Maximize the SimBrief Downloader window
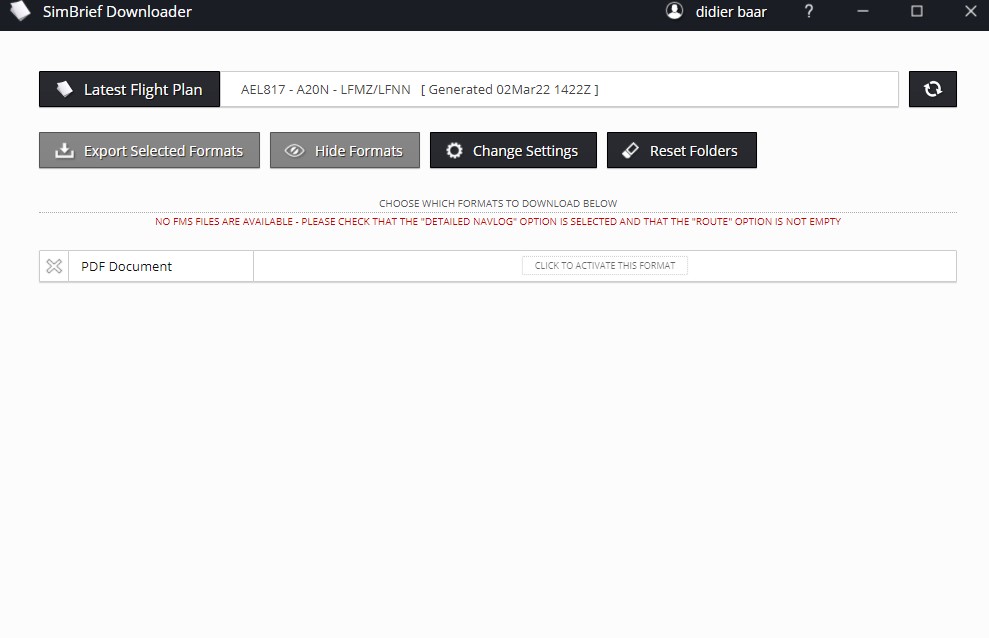This screenshot has height=638, width=989. (x=916, y=11)
